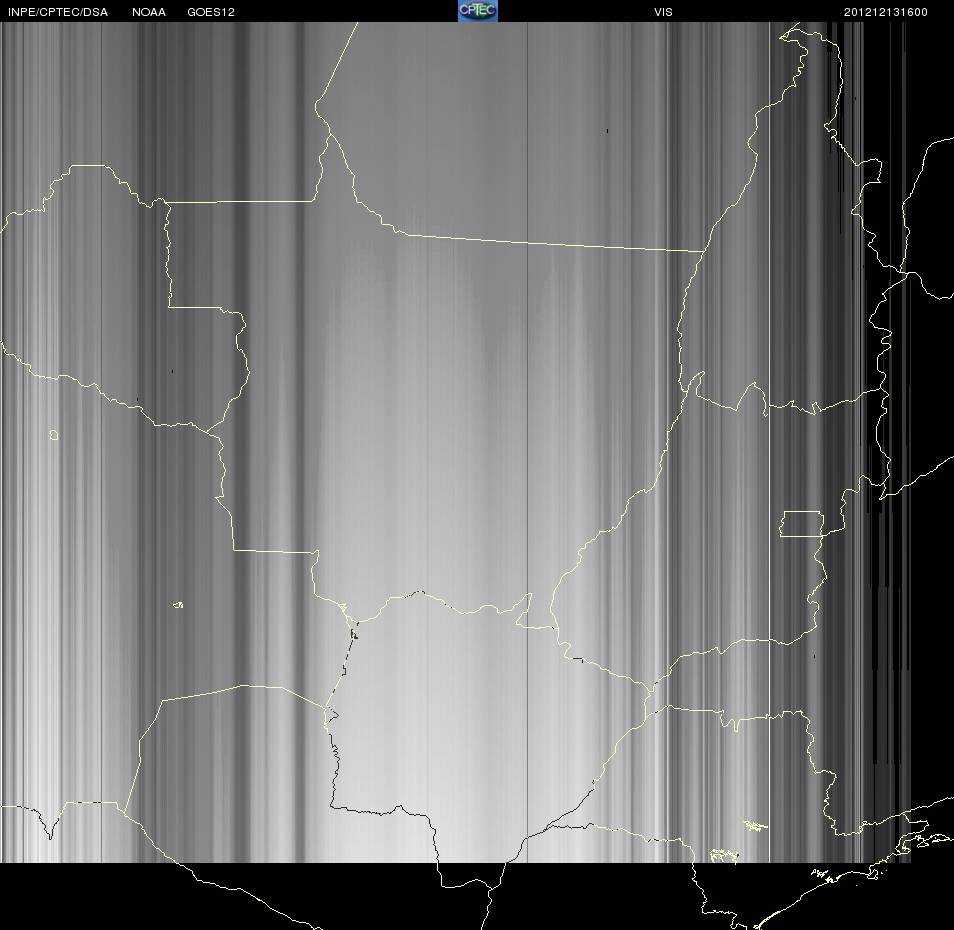This screenshot has height=930, width=954.
Task: Click the small black dot in the upper-center region
Action: coord(607,131)
